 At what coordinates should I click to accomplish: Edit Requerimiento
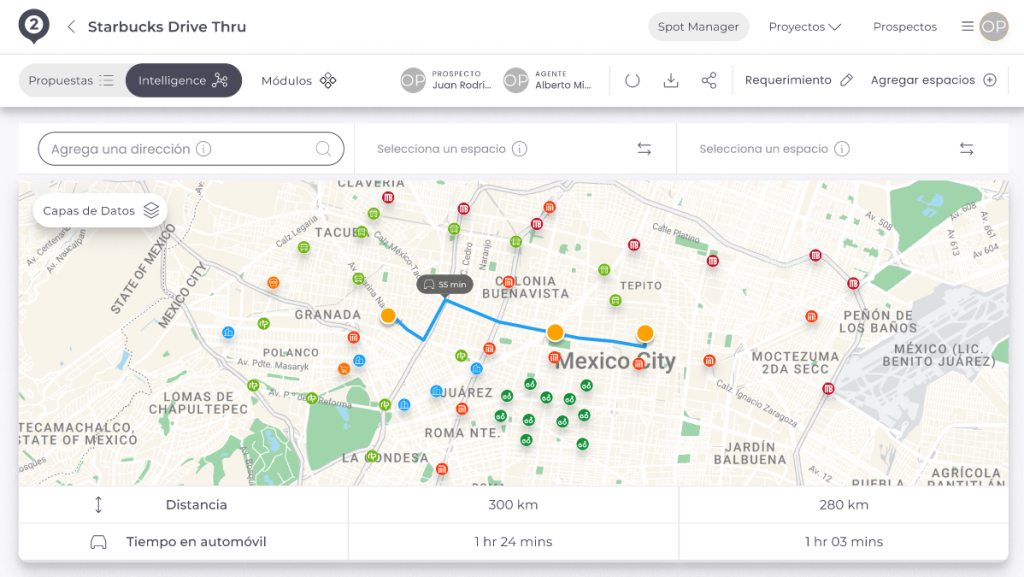[799, 80]
